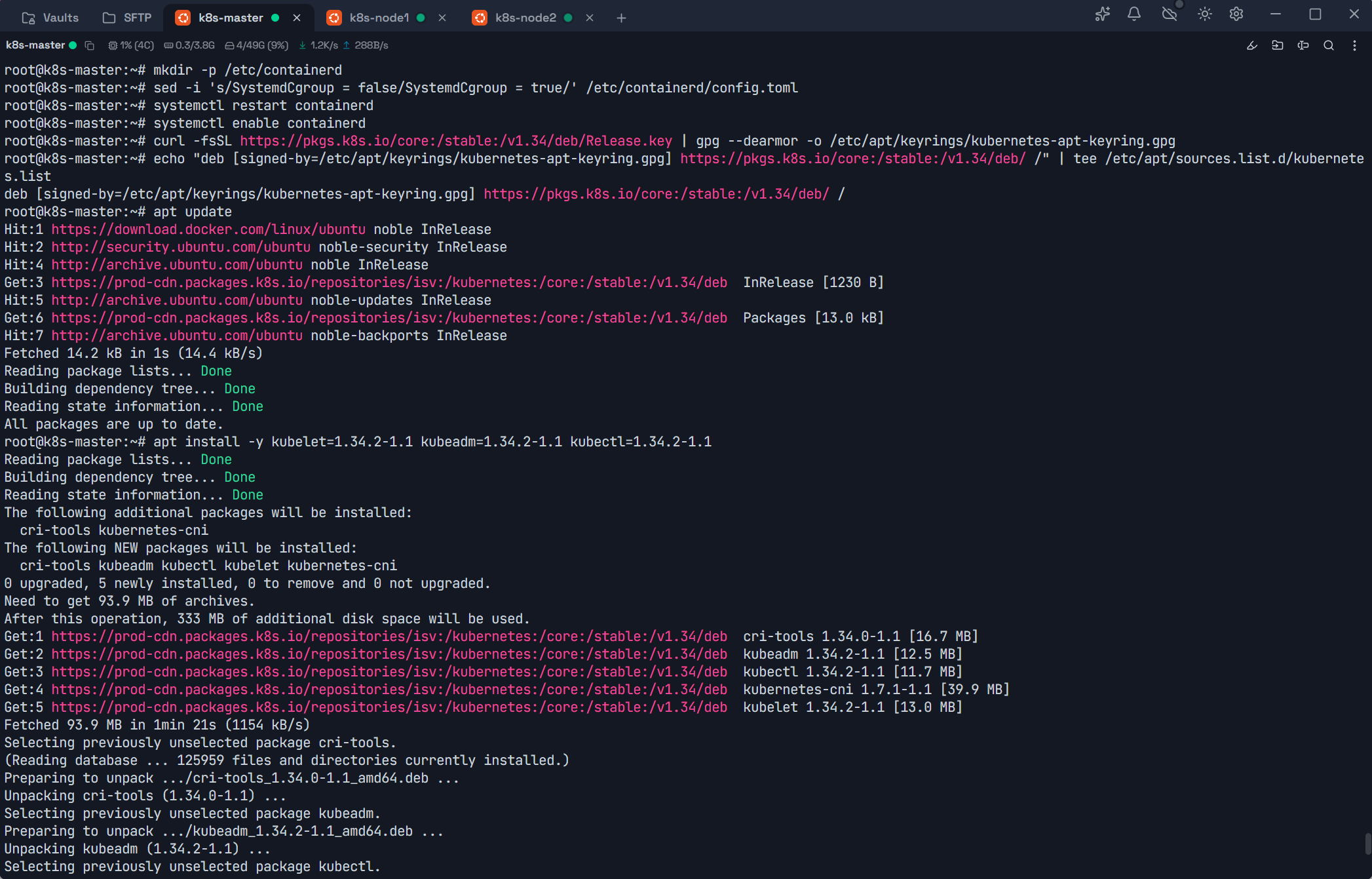Click the 'Selecting previously unselected package kubectl.' line
The width and height of the screenshot is (1372, 879).
193,867
